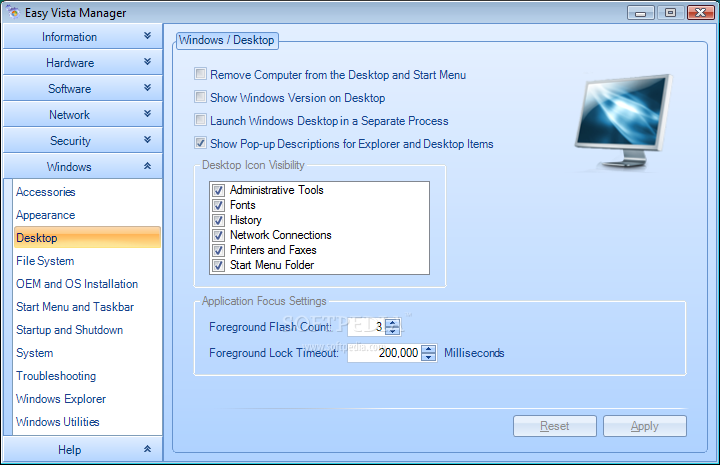
Task: Minimize the Easy Vista Manager window
Action: (x=640, y=12)
